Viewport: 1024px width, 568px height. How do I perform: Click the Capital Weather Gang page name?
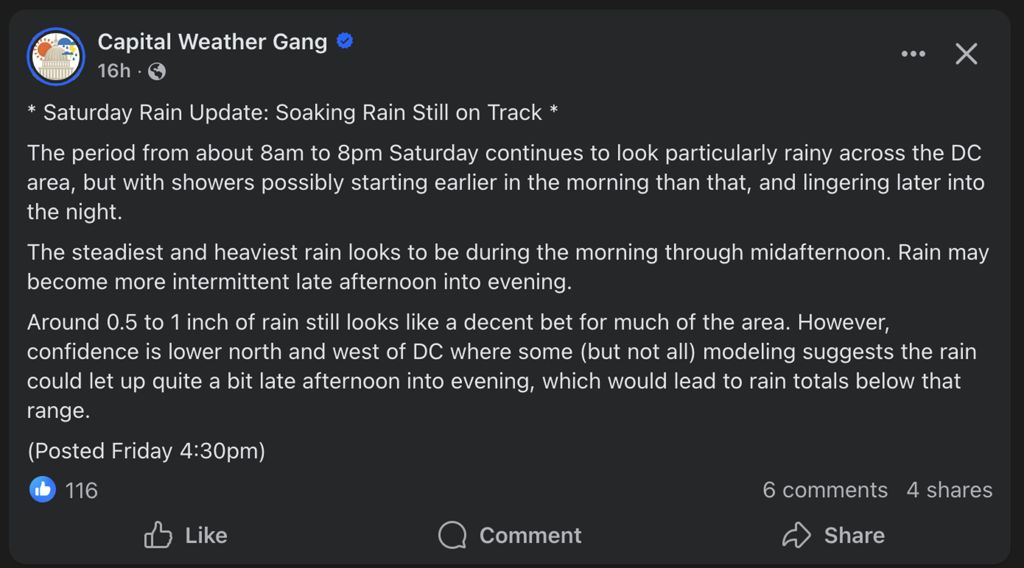pyautogui.click(x=212, y=41)
